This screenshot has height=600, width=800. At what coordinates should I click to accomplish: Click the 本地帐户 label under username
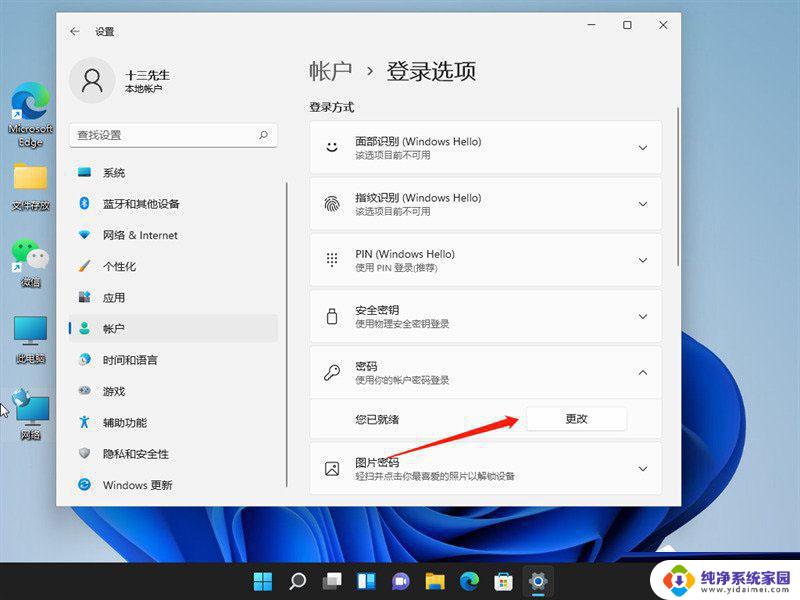(143, 89)
